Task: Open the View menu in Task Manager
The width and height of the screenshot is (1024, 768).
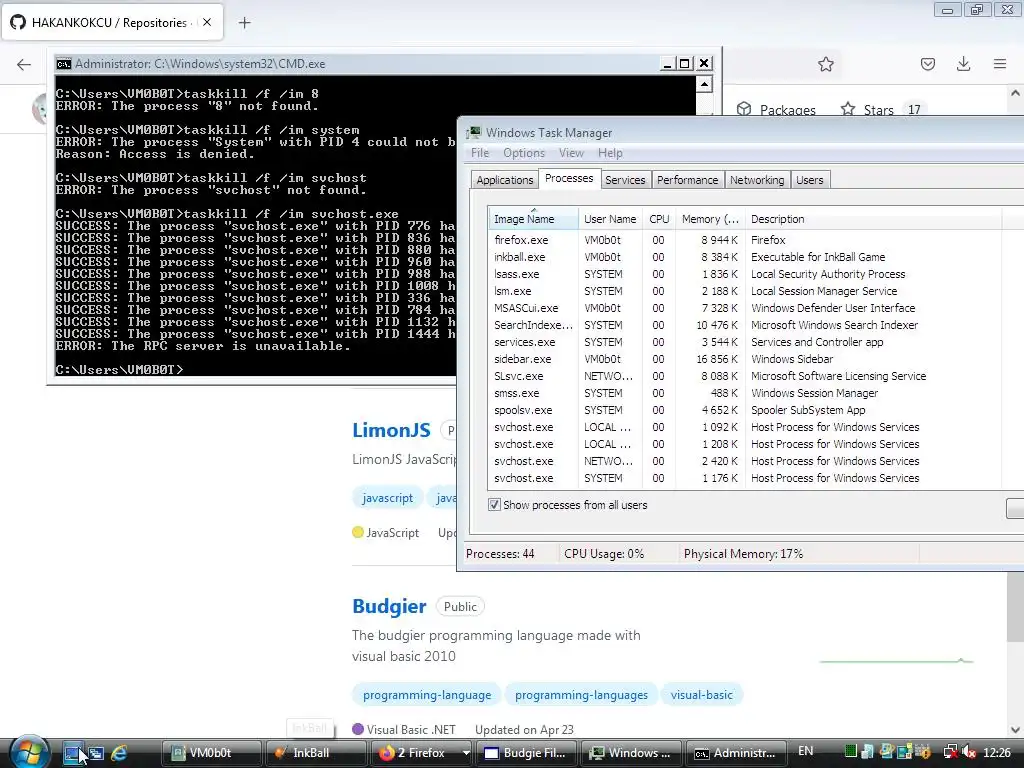Action: [571, 153]
